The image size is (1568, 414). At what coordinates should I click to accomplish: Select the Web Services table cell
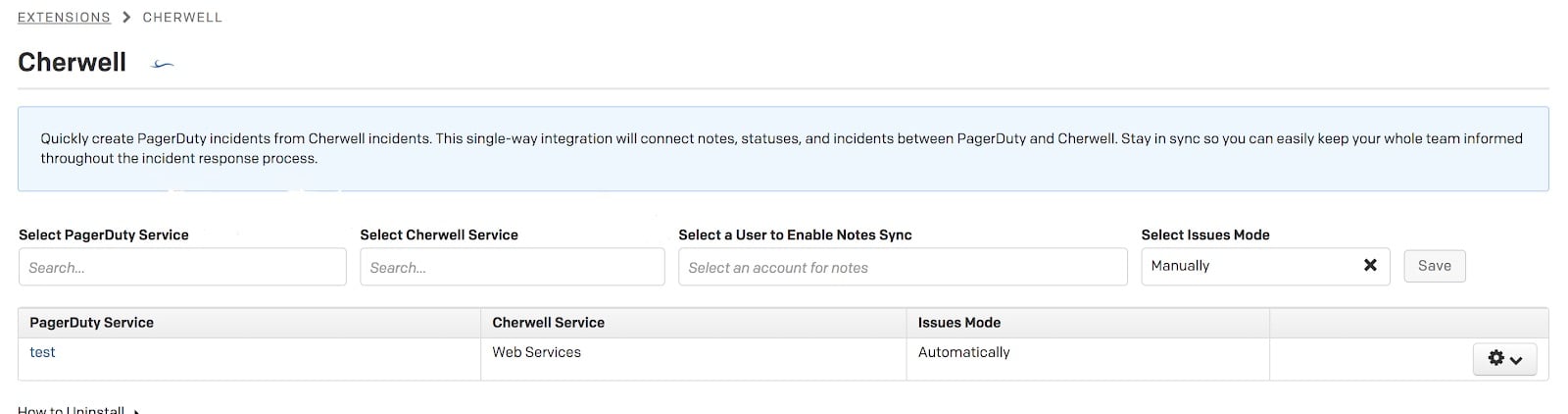coord(536,352)
